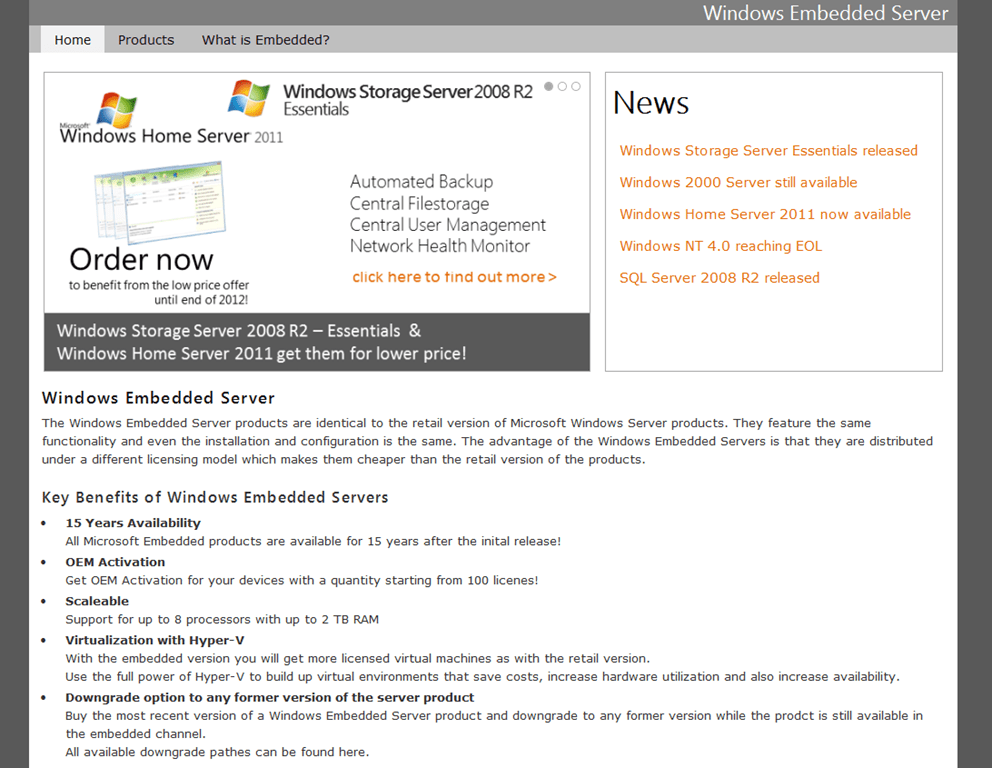Screen dimensions: 992x768
Task: Click the 'Scaleable' item
Action: coord(97,601)
